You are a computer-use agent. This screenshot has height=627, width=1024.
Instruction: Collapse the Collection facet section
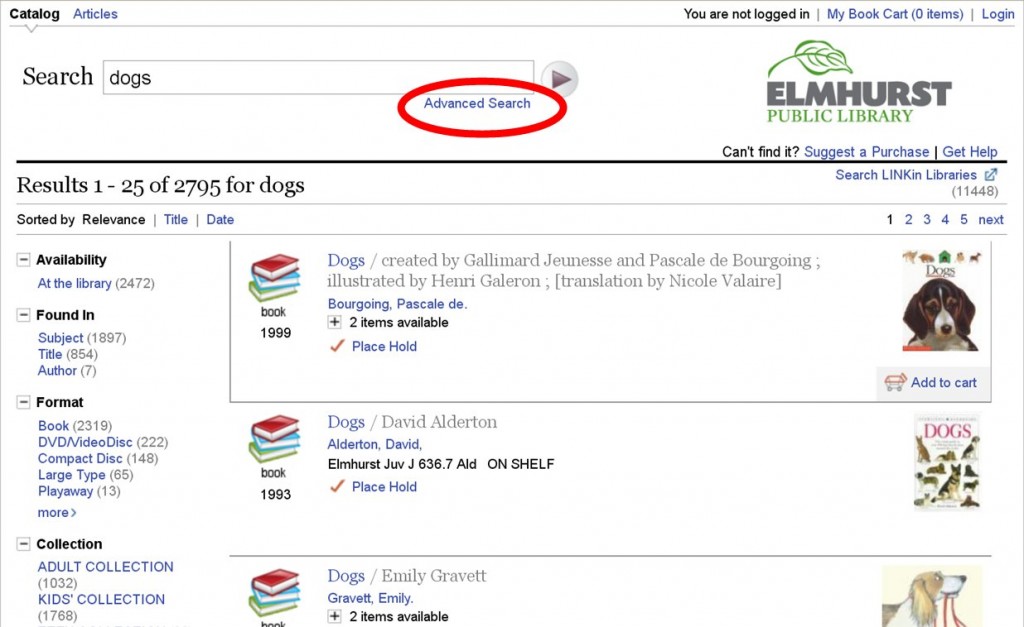[24, 543]
